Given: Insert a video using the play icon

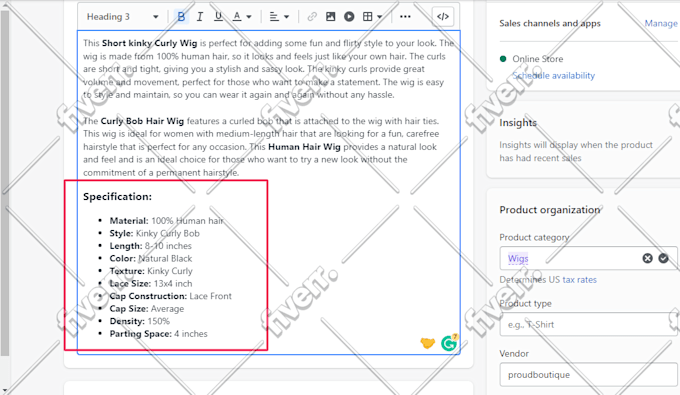Looking at the screenshot, I should 349,16.
